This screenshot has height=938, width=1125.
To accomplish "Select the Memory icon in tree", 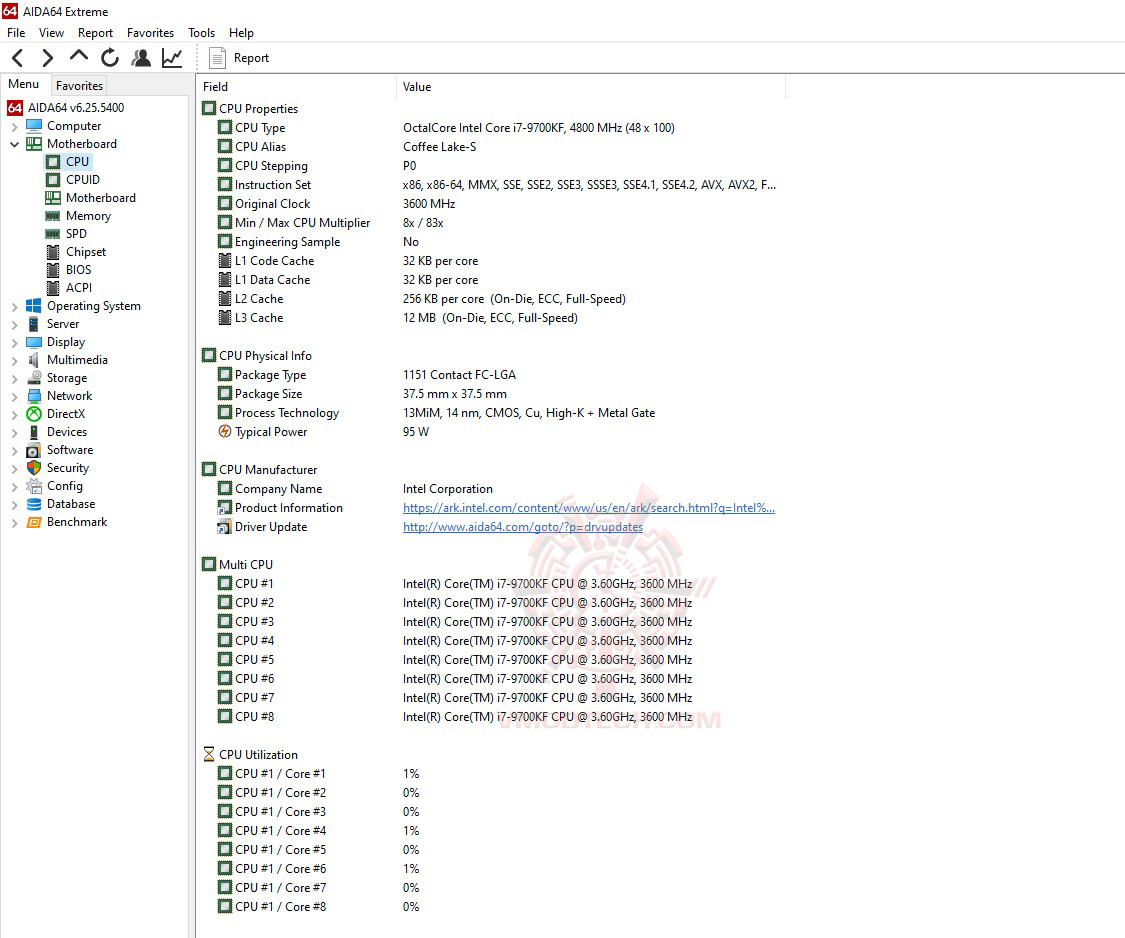I will pos(53,216).
